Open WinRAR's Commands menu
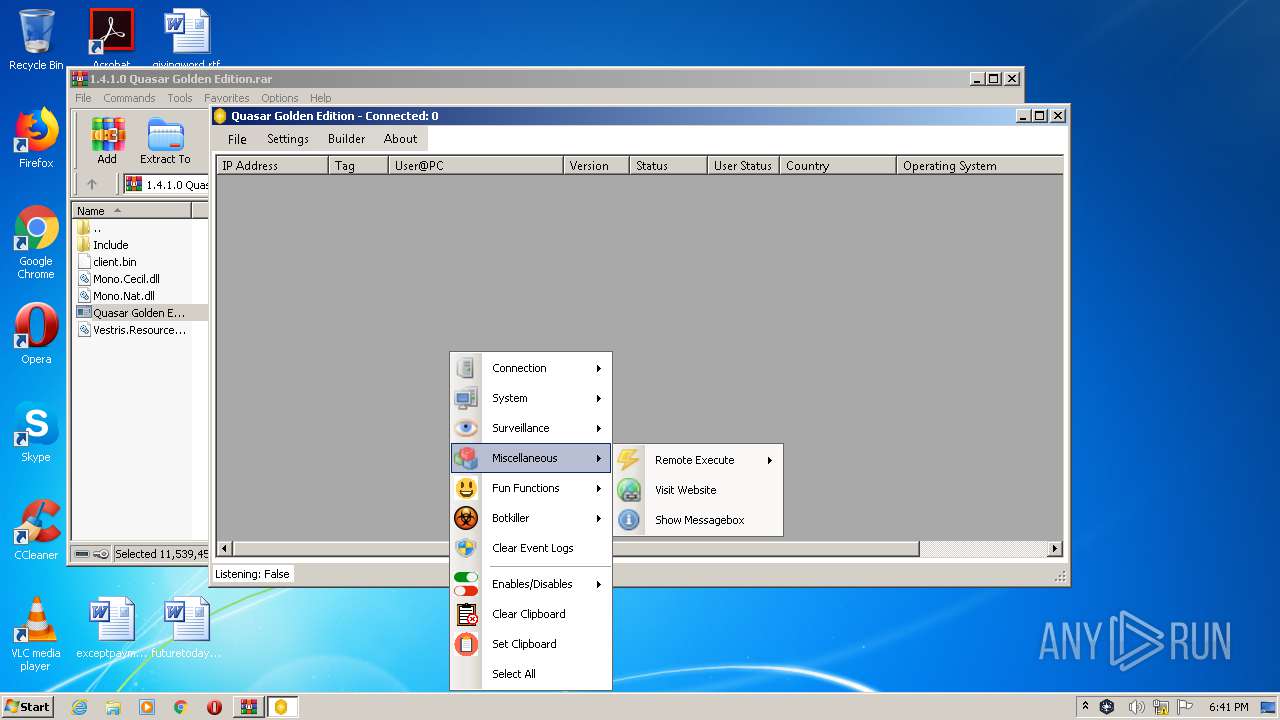Viewport: 1280px width, 720px height. 129,98
